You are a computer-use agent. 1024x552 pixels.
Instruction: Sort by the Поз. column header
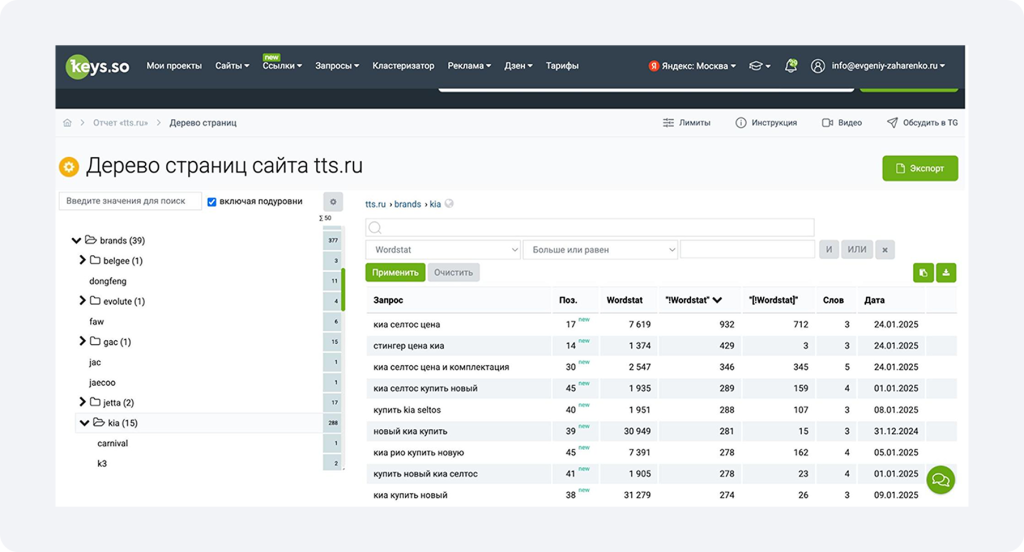[568, 300]
